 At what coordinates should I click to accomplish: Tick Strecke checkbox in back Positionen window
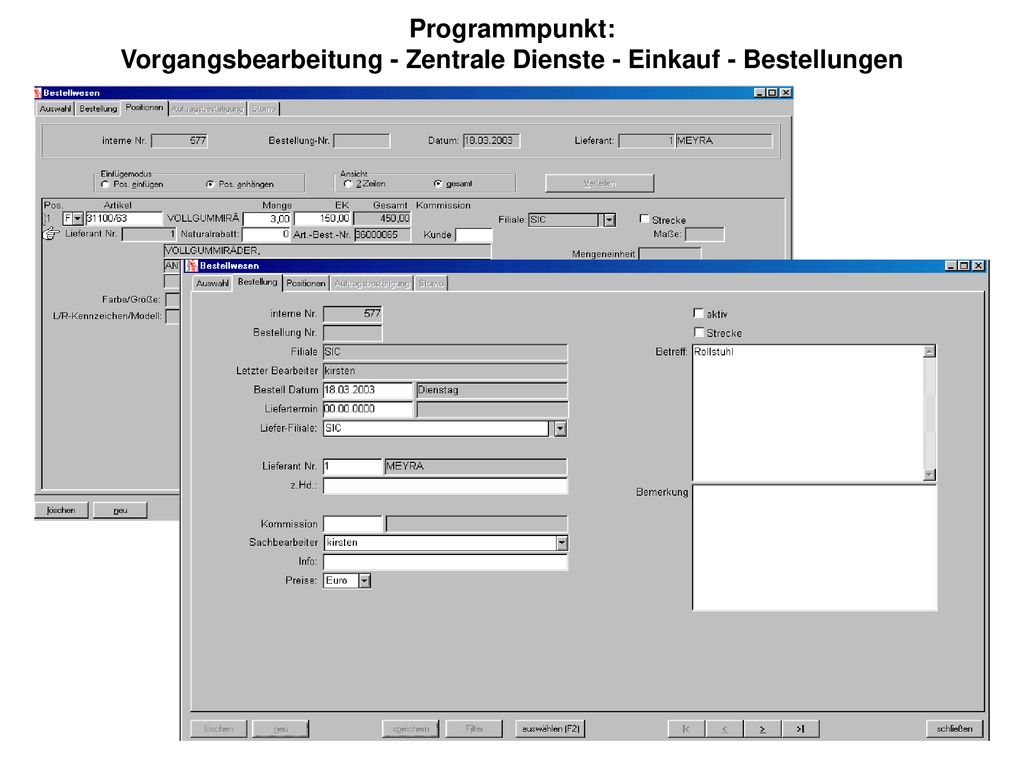(x=644, y=219)
